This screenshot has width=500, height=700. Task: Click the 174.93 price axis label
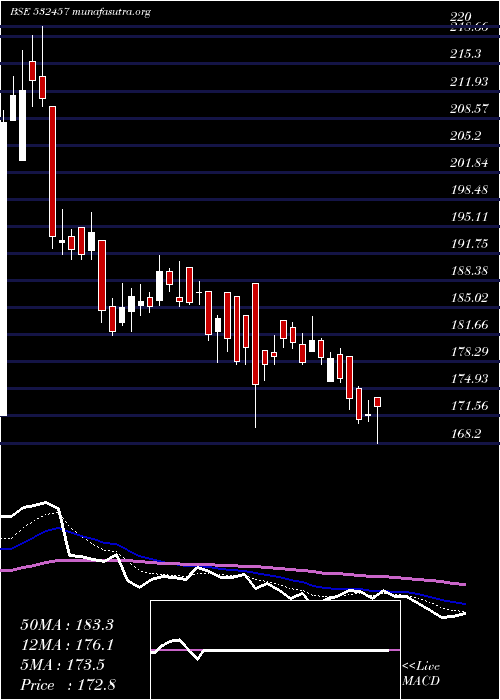(469, 379)
